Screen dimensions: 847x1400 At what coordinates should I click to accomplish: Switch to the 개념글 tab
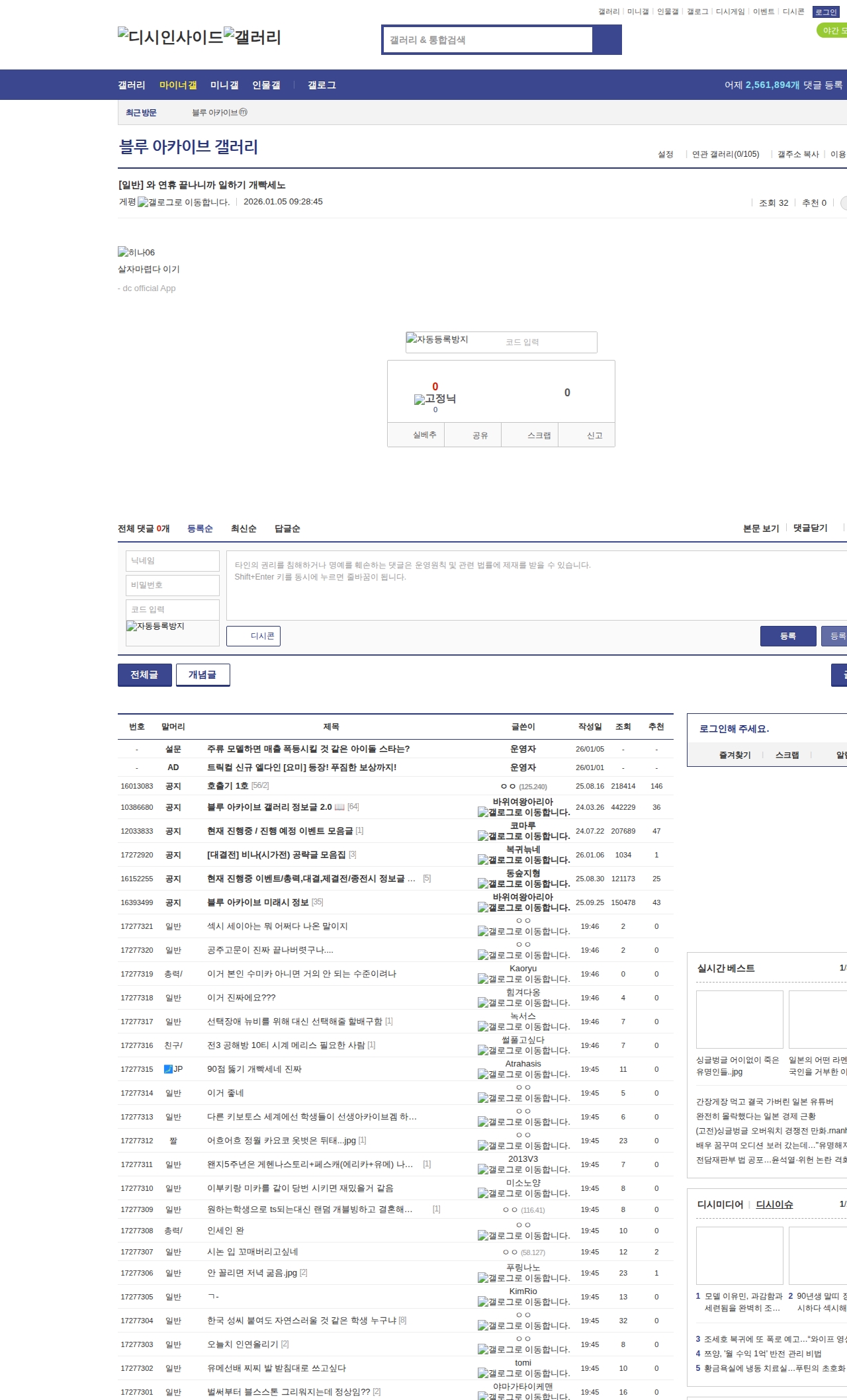click(x=202, y=675)
